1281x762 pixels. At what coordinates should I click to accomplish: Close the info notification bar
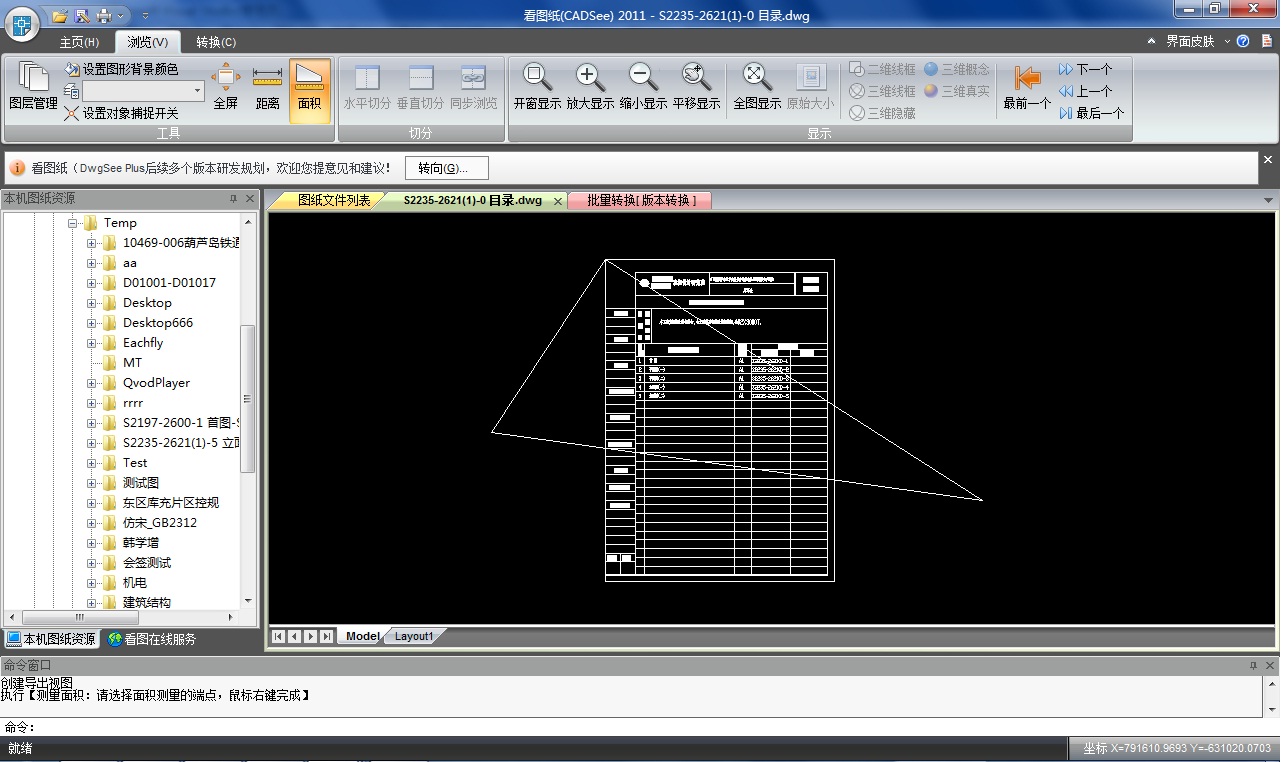tap(1268, 160)
